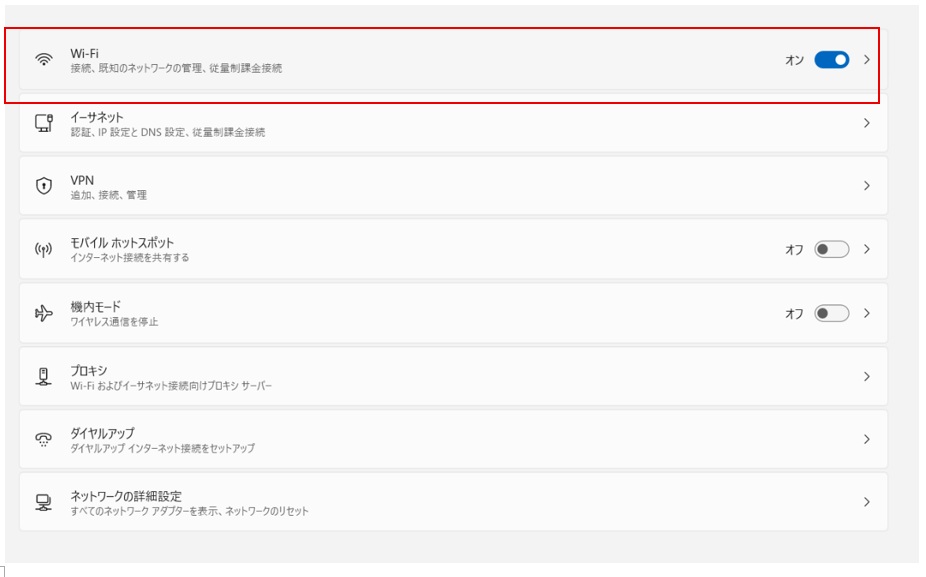Viewport: 926px width, 577px height.
Task: Open the ダイヤルアップ settings entry
Action: point(454,439)
